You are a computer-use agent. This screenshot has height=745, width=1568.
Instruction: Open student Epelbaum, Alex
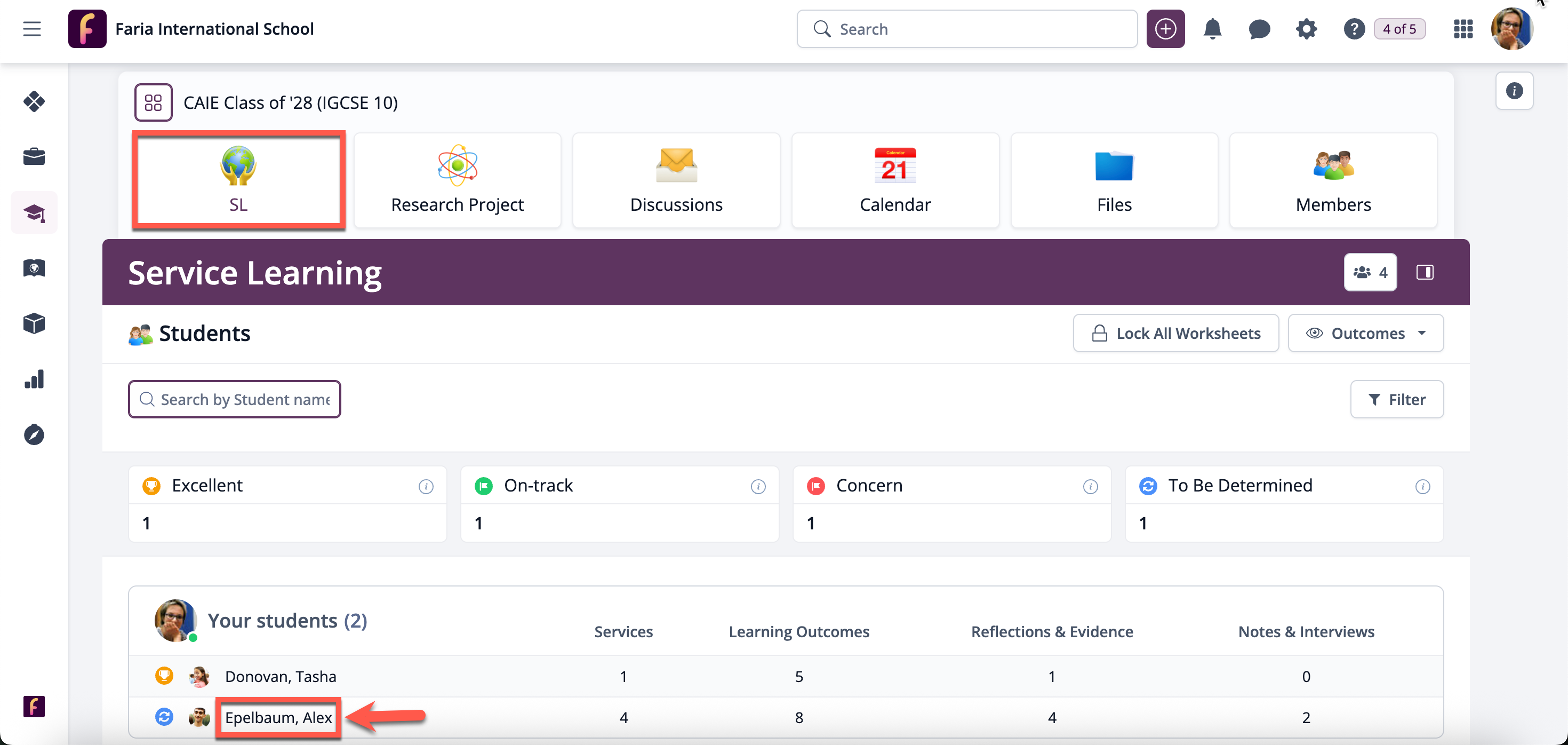pyautogui.click(x=278, y=718)
